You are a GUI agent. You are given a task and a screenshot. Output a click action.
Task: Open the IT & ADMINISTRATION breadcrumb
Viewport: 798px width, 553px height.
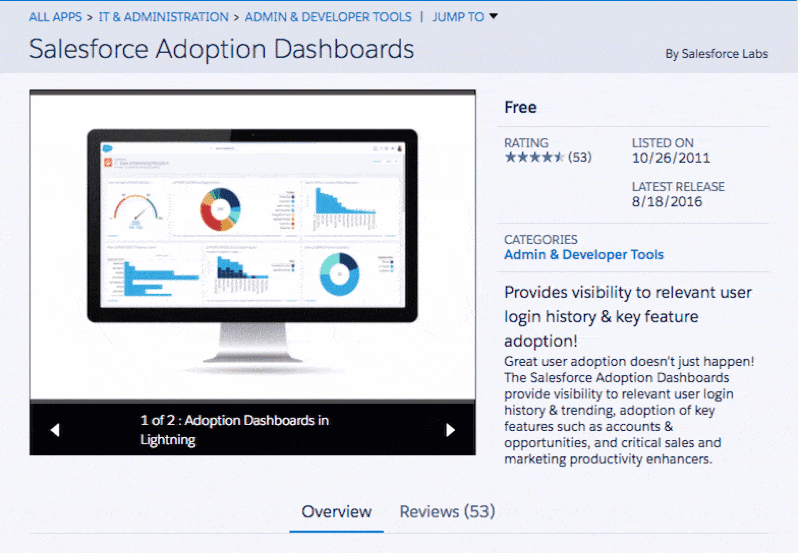pos(163,17)
